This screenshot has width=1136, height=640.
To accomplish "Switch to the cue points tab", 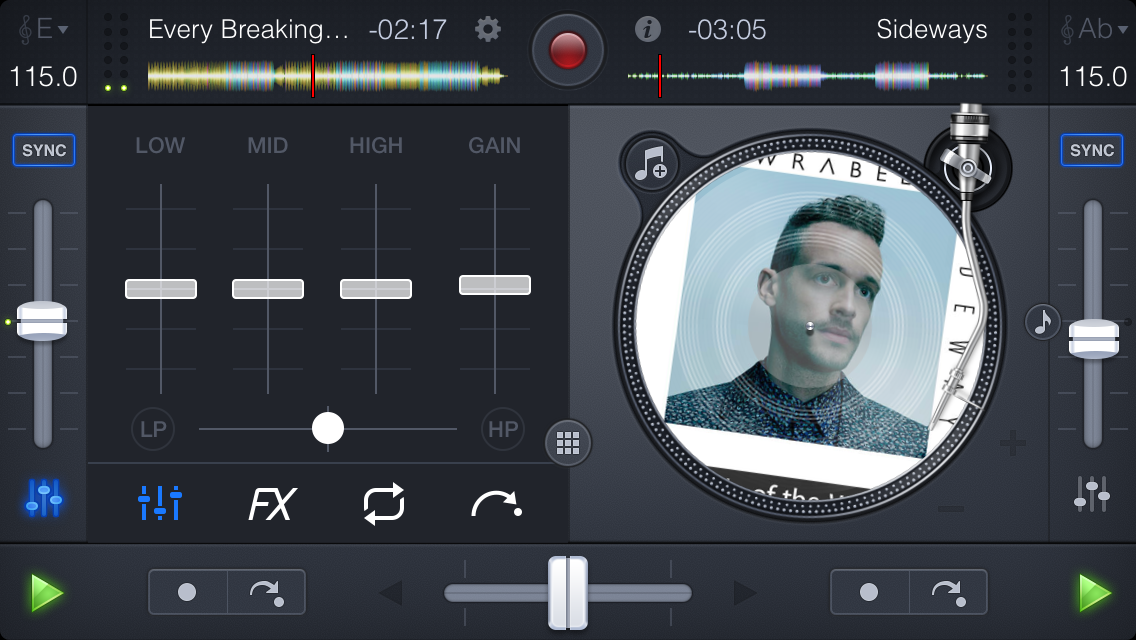I will click(x=497, y=504).
